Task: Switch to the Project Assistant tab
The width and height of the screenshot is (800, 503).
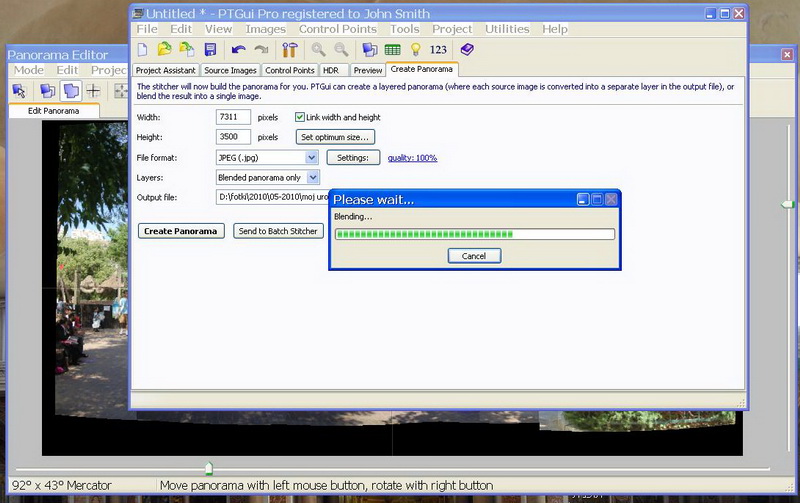Action: (165, 70)
